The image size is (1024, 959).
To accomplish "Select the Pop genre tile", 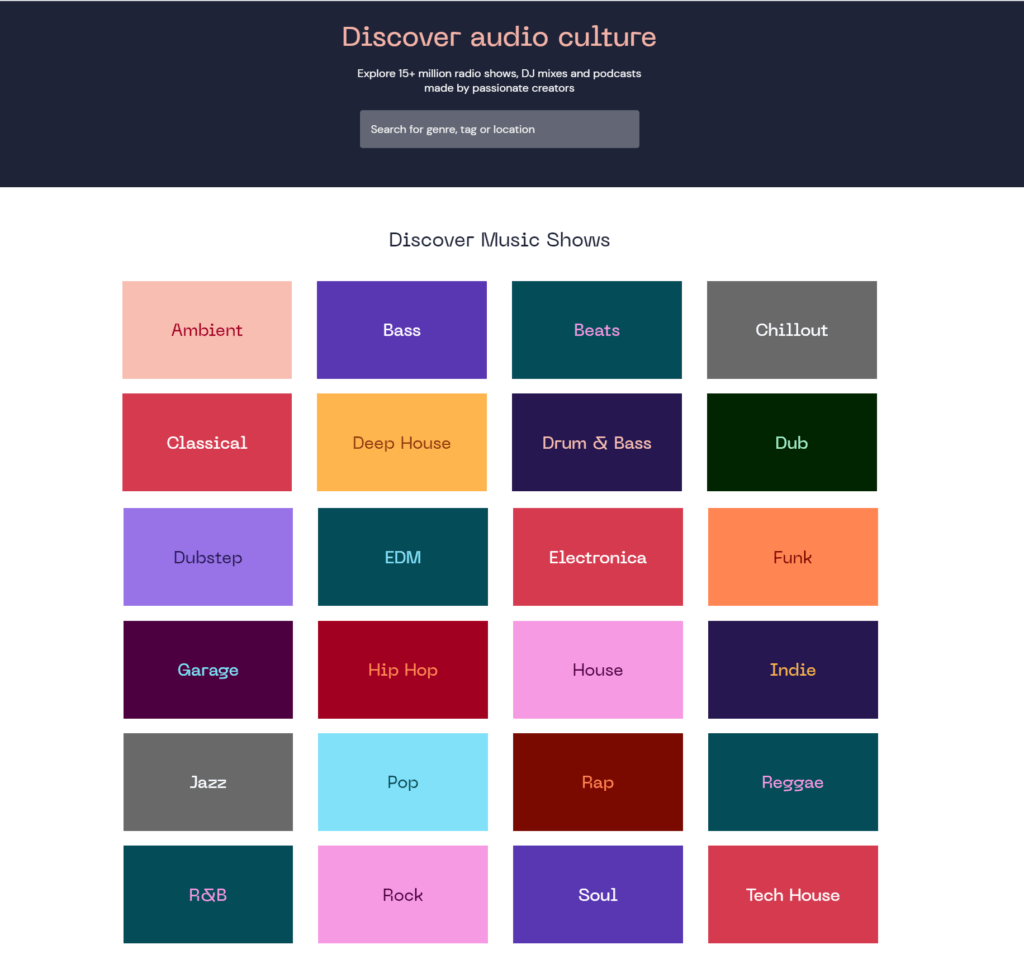I will [403, 782].
